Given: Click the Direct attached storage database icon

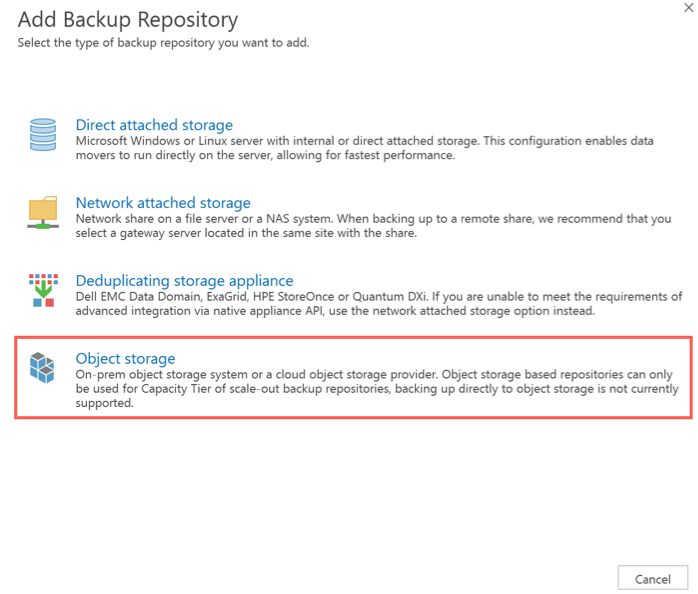Looking at the screenshot, I should (43, 134).
